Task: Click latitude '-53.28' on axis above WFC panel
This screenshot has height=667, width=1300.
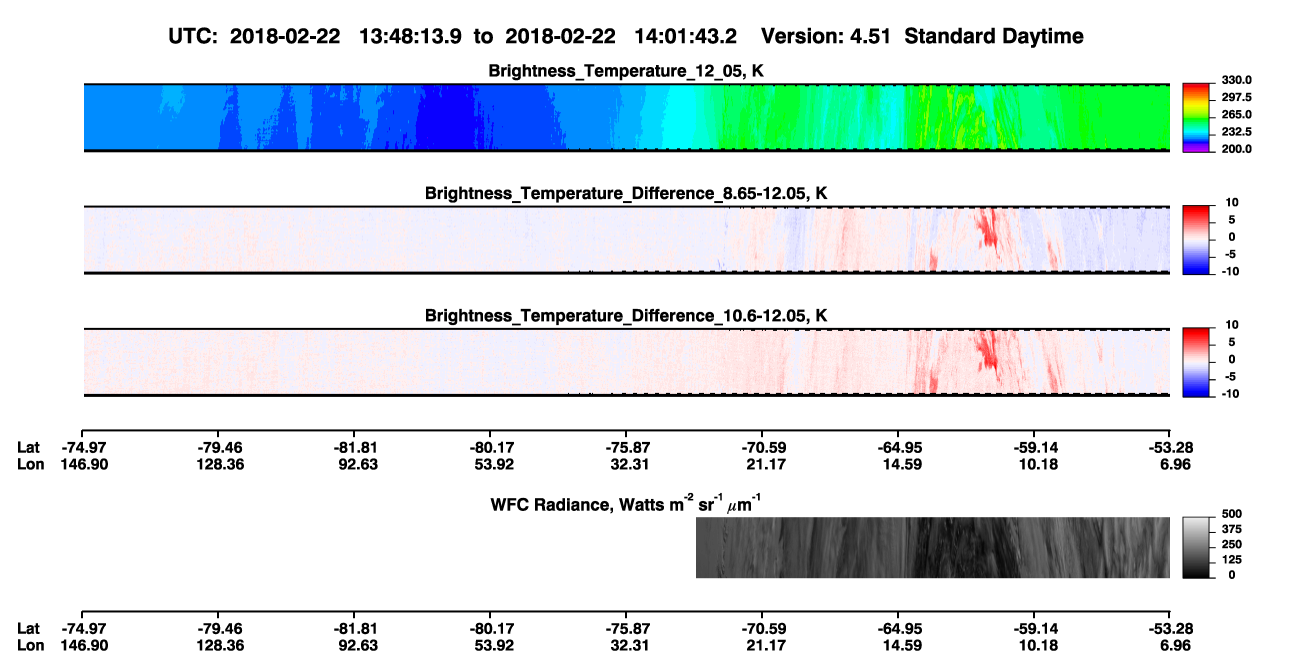Action: pyautogui.click(x=1169, y=447)
